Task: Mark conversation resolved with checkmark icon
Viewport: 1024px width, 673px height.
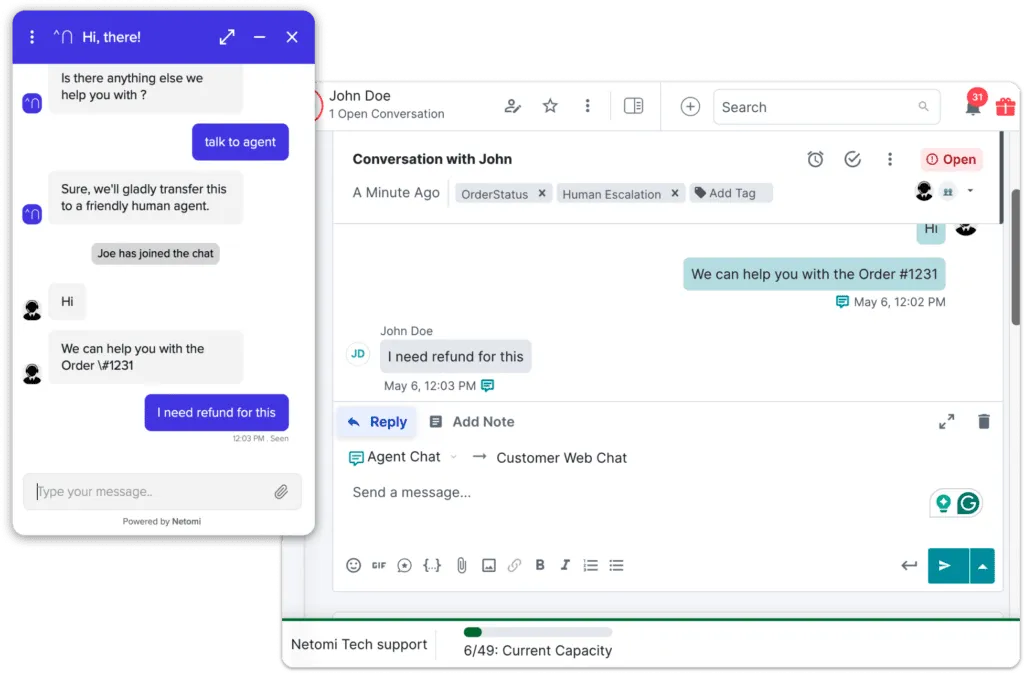Action: tap(852, 159)
